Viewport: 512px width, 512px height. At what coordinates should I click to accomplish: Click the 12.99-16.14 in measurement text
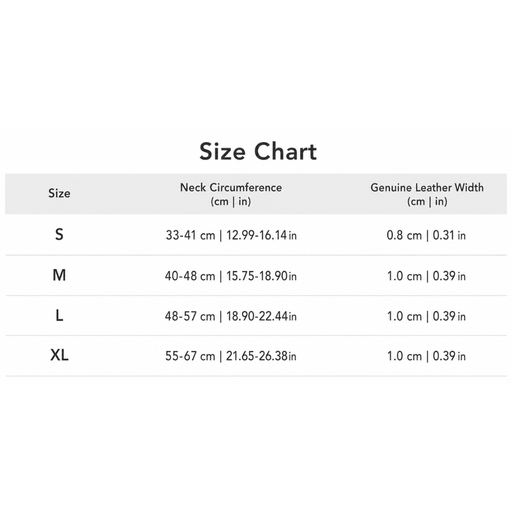pos(262,235)
